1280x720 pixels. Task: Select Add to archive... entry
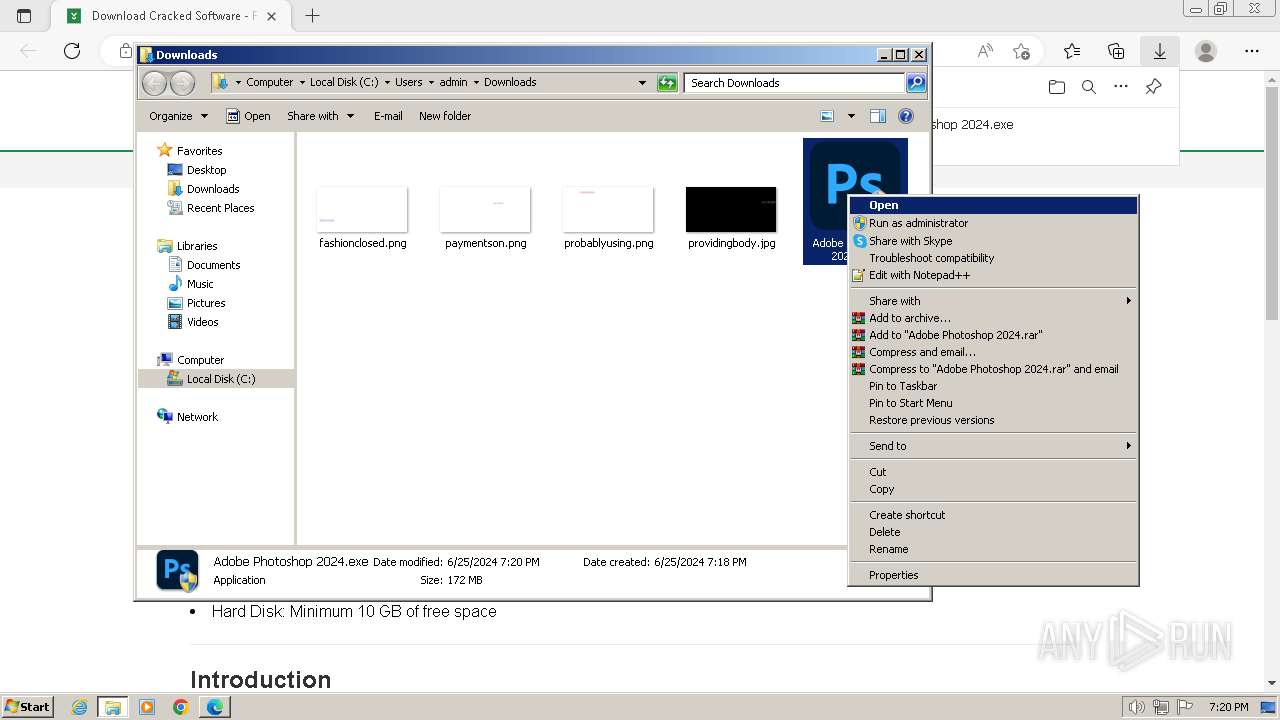[x=993, y=318]
